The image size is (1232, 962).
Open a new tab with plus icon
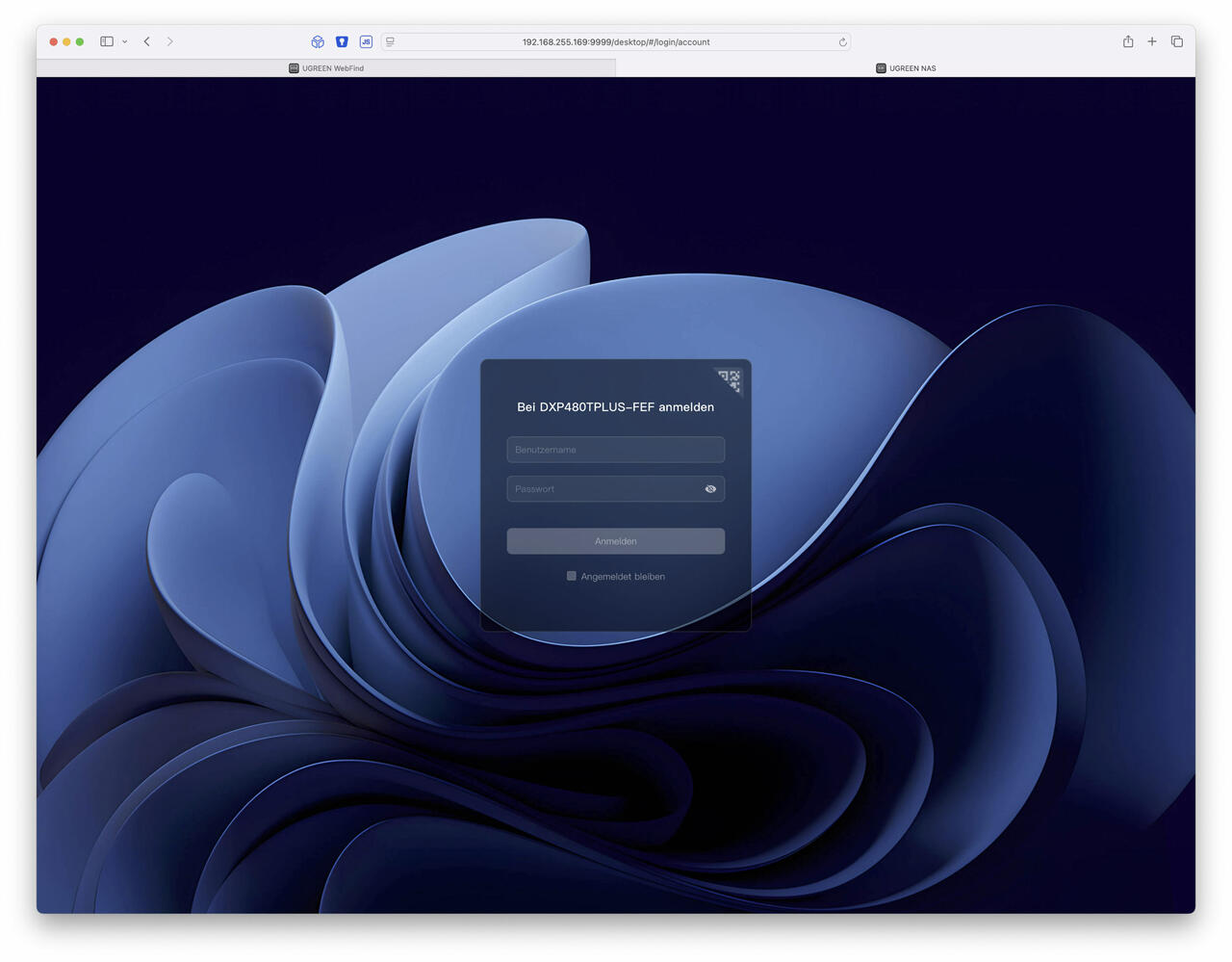click(1152, 41)
